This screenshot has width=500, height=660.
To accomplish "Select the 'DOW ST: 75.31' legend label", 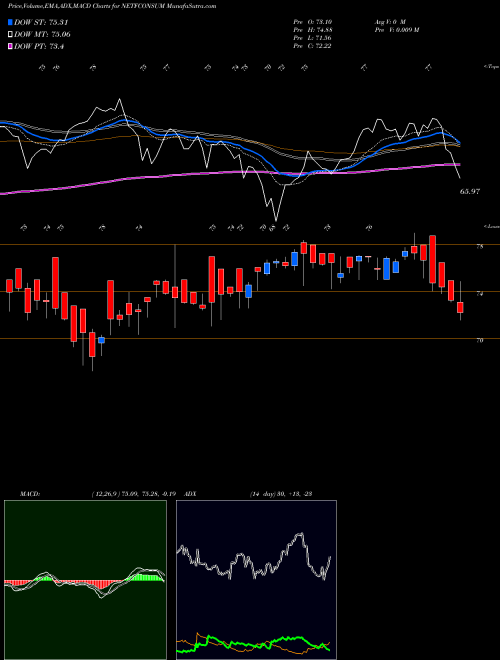I will [x=41, y=22].
